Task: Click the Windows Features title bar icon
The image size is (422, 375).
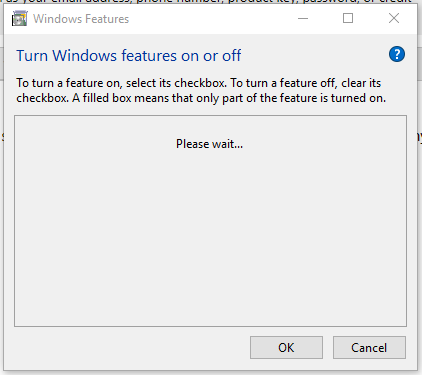Action: point(19,19)
